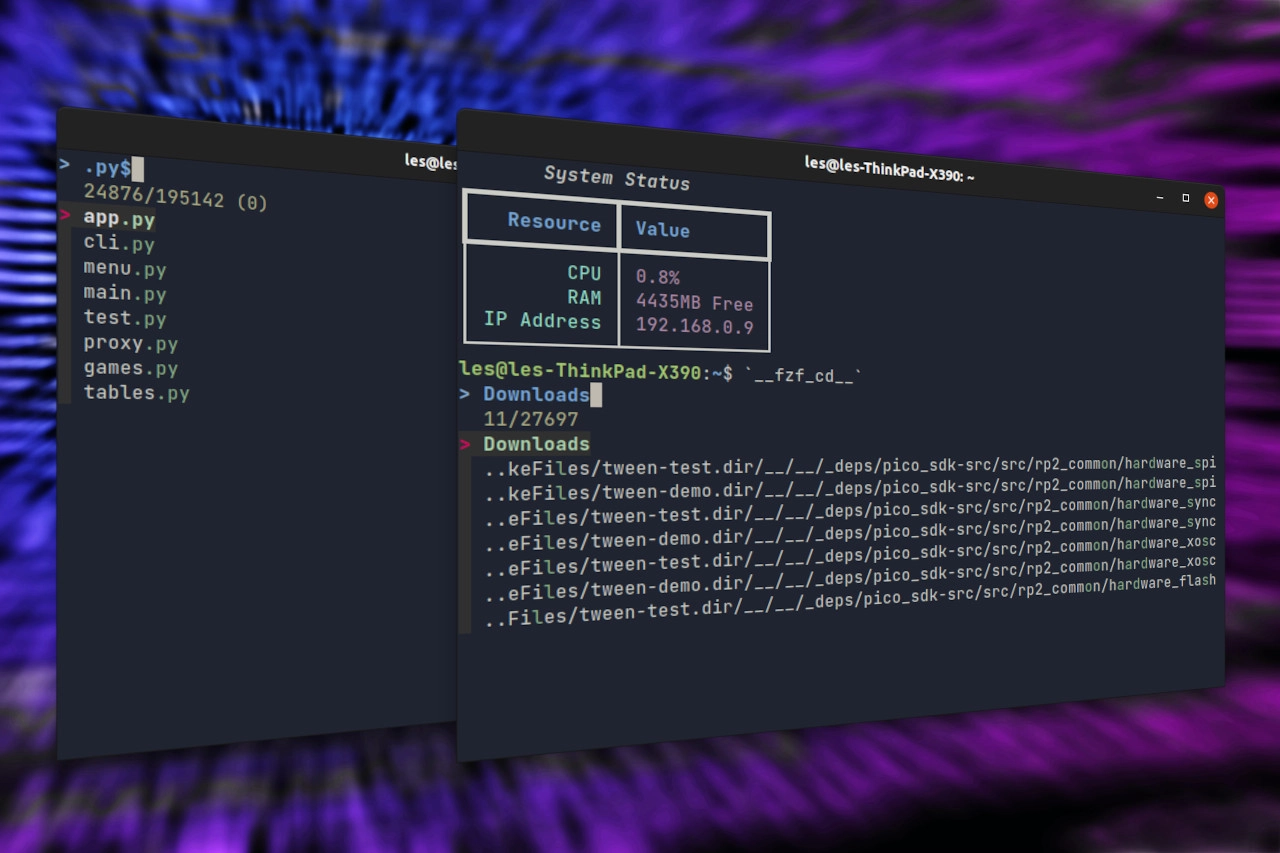Focus the .py$ search query in back terminal
This screenshot has height=853, width=1280.
click(x=107, y=167)
